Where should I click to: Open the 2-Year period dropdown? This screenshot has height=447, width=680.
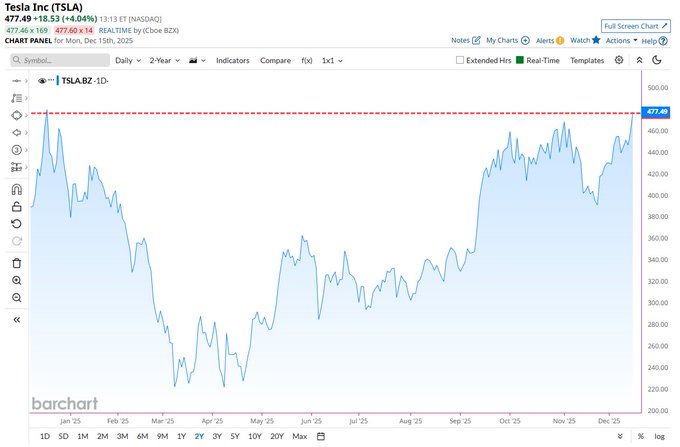(165, 61)
